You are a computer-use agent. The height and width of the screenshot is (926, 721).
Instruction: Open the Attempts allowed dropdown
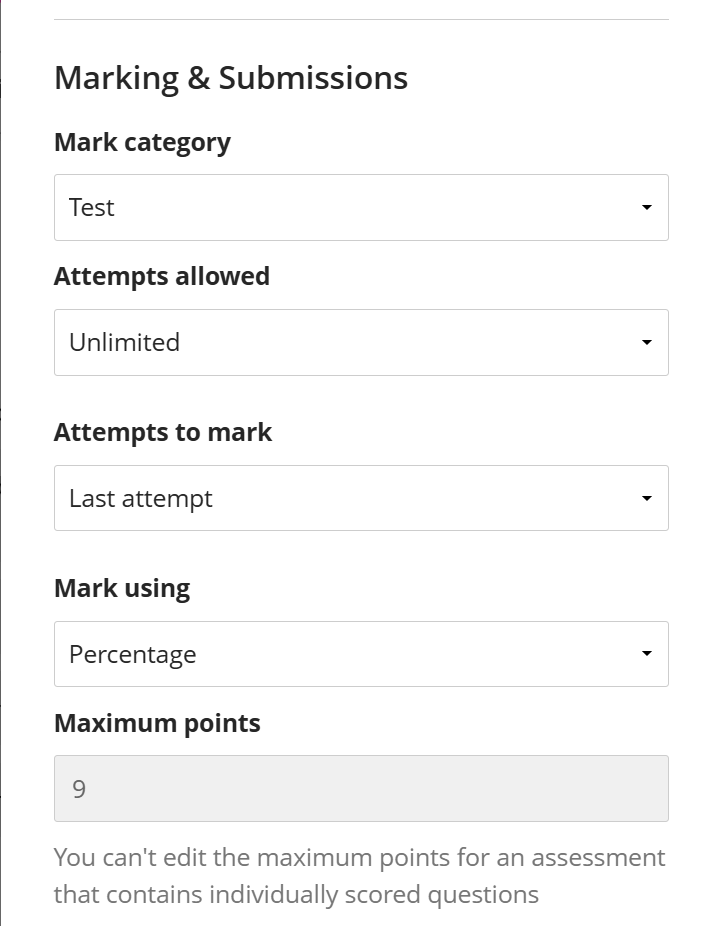point(360,342)
